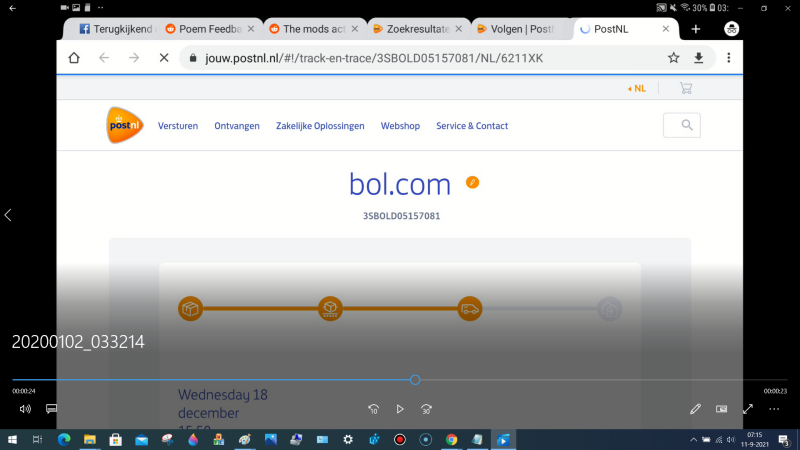Skip forward 30 seconds
Screen dimensions: 800x450
tap(427, 409)
